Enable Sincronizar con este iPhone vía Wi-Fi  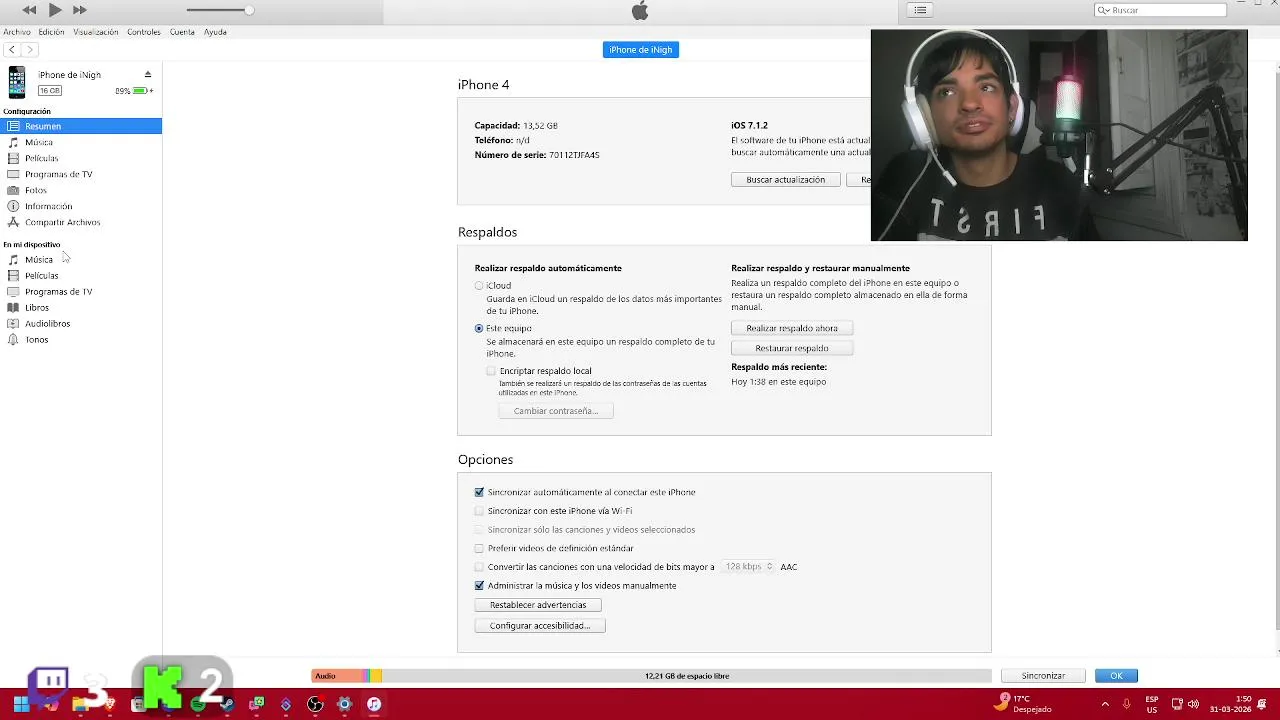479,511
